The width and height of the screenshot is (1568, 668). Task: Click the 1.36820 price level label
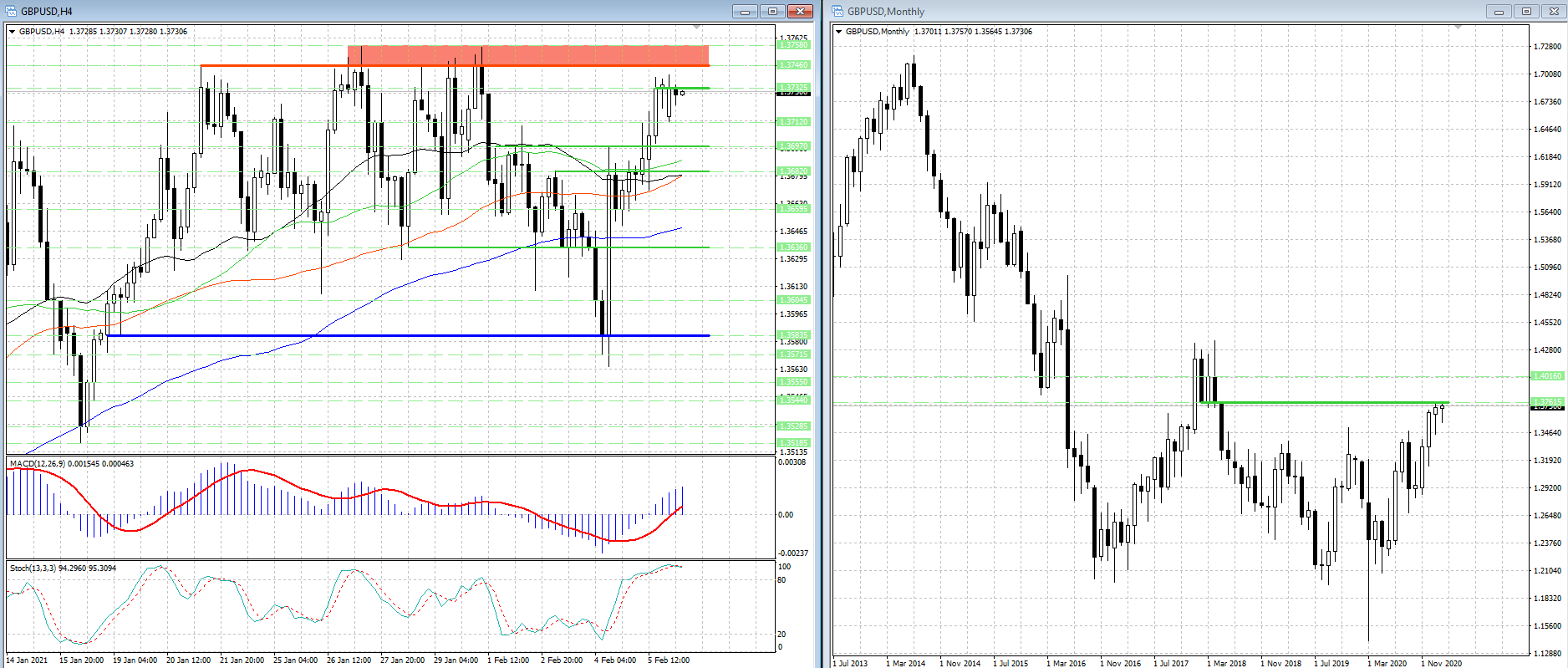[793, 171]
